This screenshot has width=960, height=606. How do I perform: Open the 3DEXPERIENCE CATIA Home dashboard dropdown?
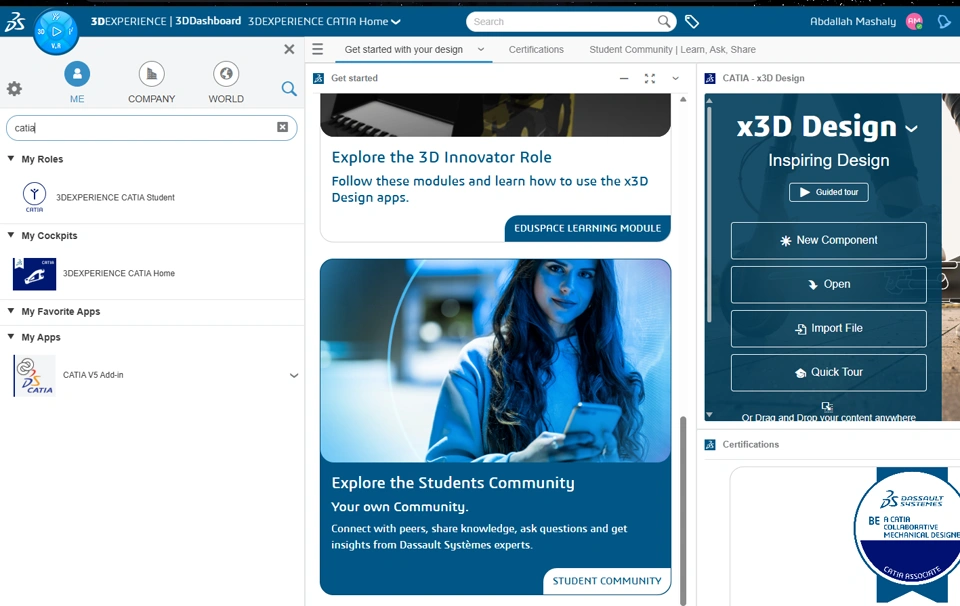[x=396, y=21]
